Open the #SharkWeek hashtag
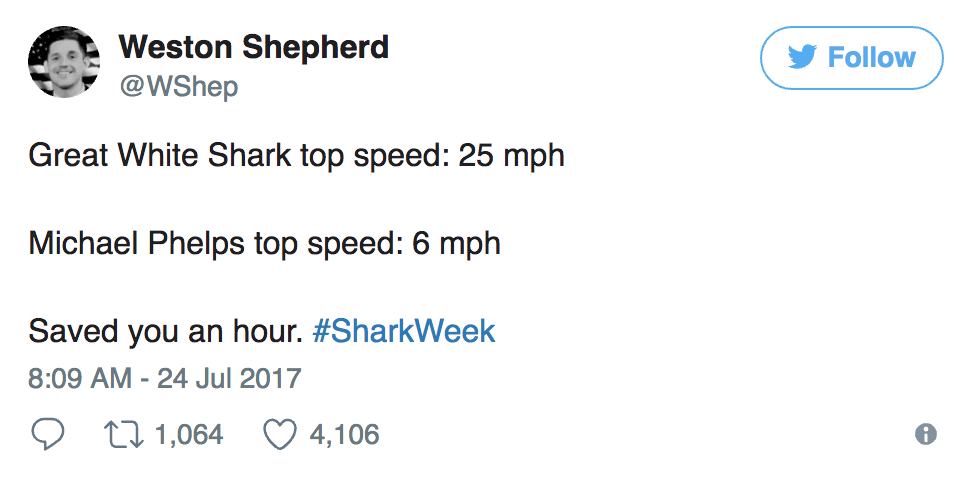Viewport: 976px width, 478px height. pos(404,331)
